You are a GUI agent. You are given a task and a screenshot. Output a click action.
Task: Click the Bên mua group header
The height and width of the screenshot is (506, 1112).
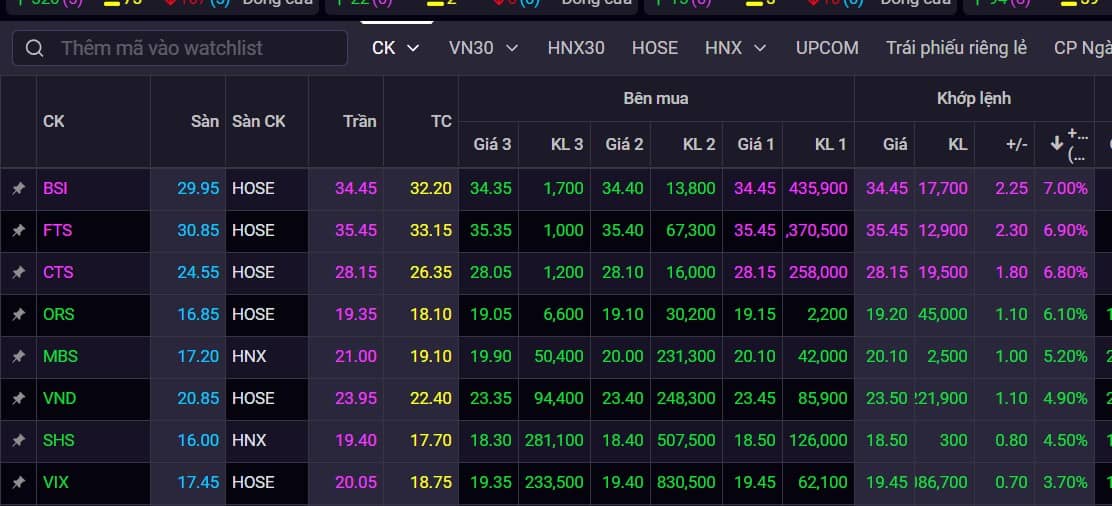click(656, 99)
